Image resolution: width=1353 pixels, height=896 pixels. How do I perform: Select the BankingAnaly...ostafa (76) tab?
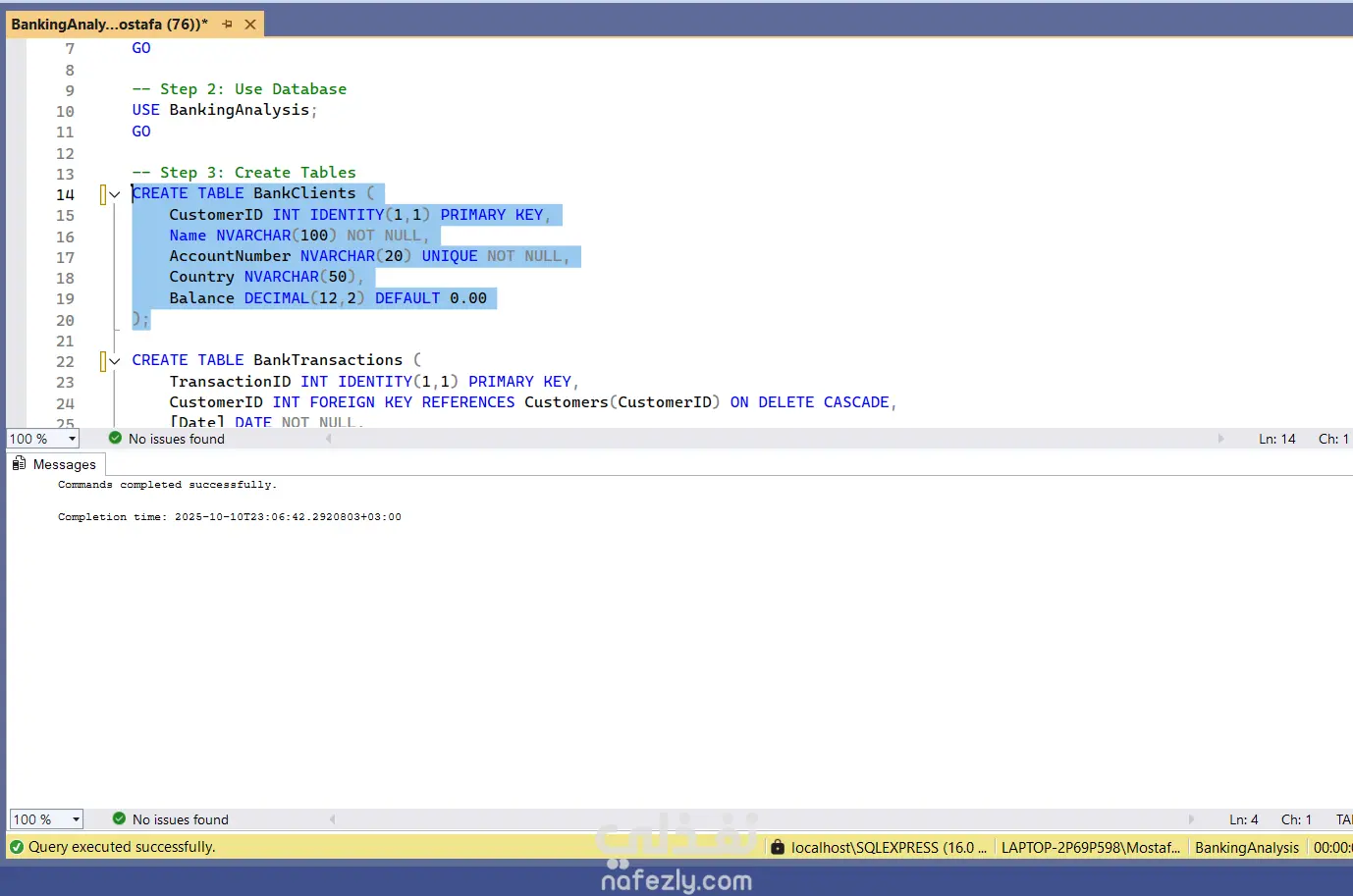[109, 25]
